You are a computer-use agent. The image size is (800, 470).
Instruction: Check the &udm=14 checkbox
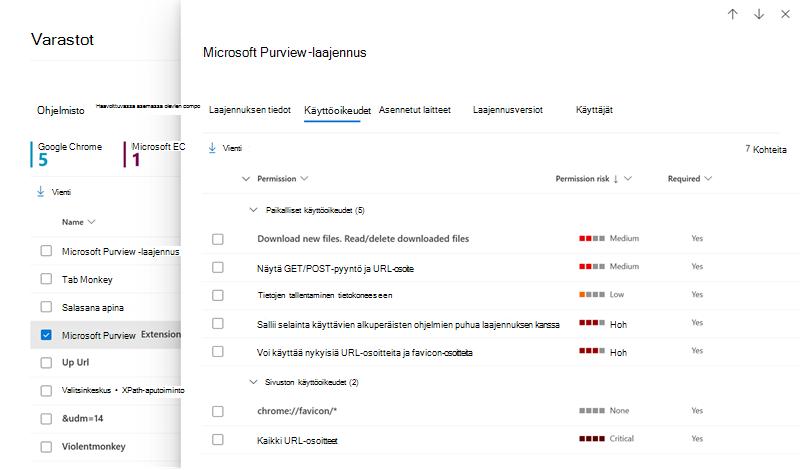pyautogui.click(x=46, y=418)
